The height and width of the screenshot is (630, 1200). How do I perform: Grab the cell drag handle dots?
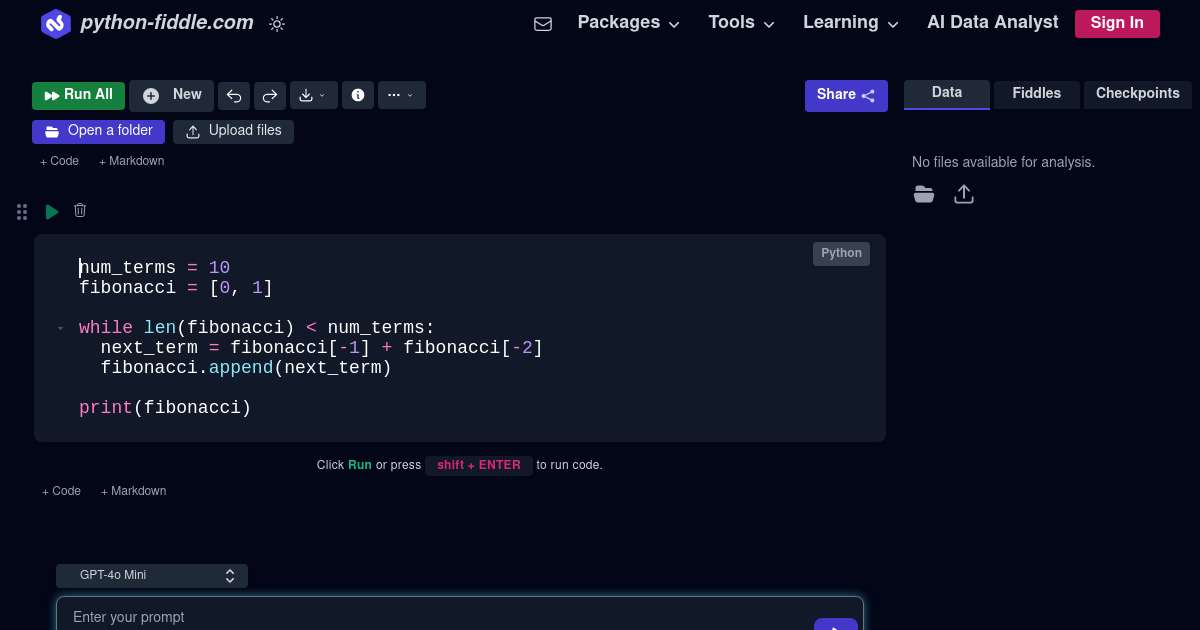pos(21,211)
